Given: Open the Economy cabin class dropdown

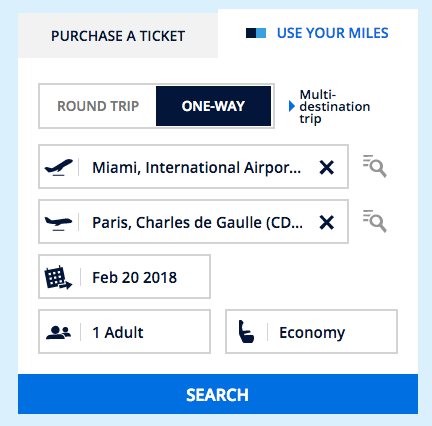Looking at the screenshot, I should [x=311, y=332].
